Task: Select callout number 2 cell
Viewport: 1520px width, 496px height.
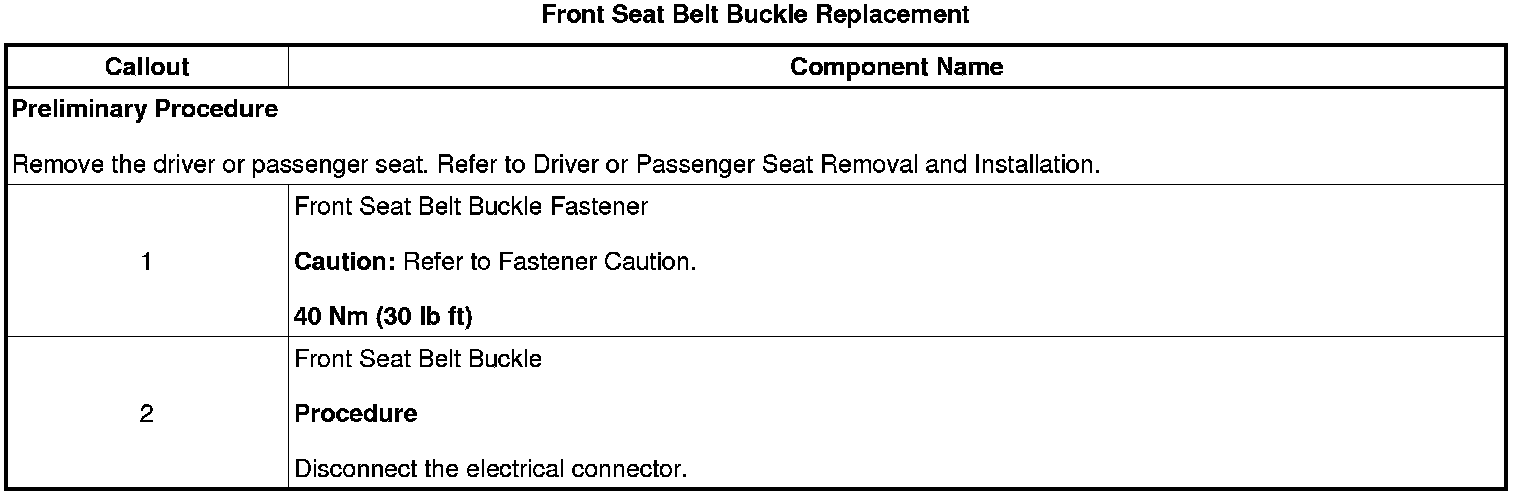Action: click(x=147, y=413)
